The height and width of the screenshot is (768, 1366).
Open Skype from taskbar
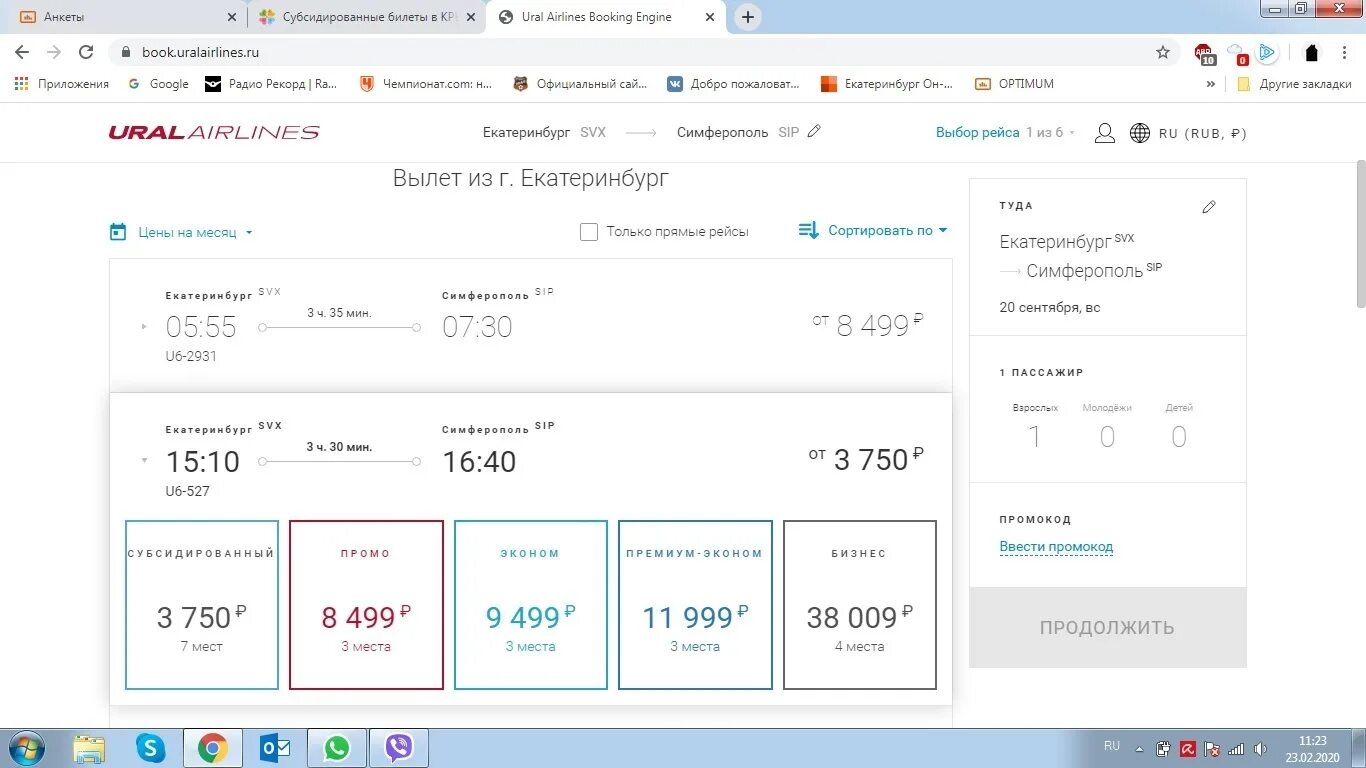[x=151, y=748]
